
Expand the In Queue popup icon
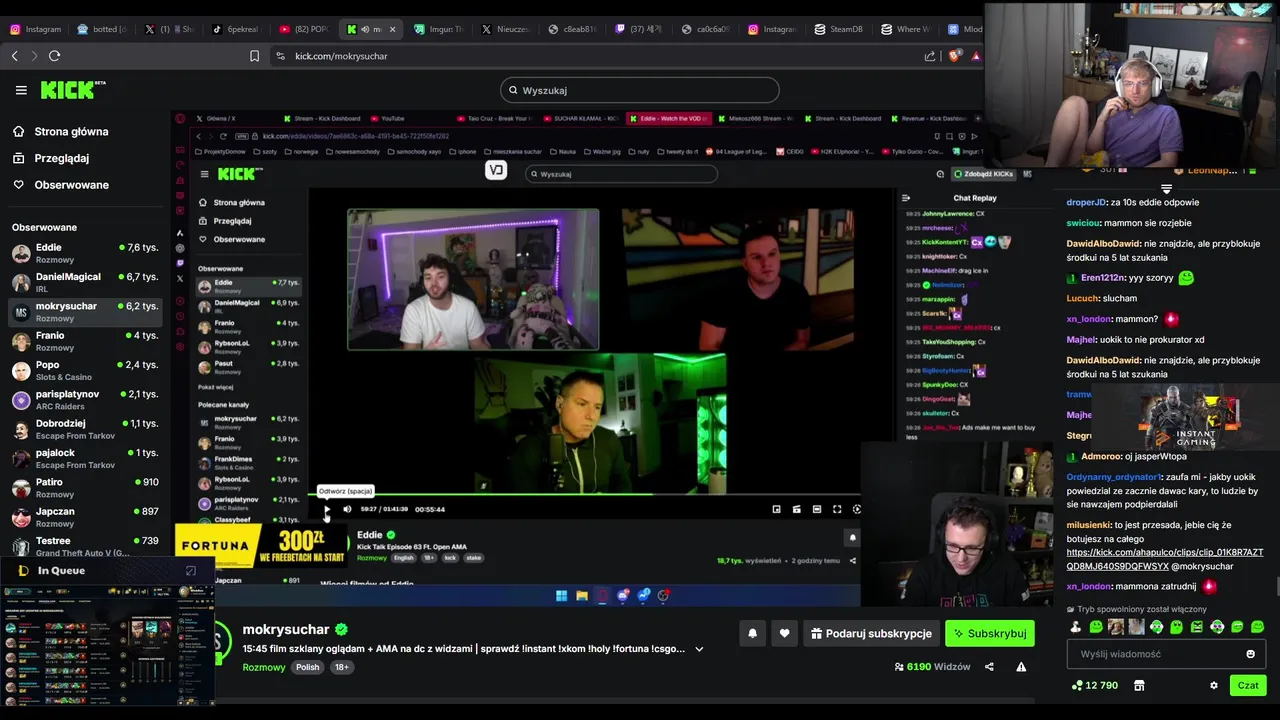click(x=191, y=571)
